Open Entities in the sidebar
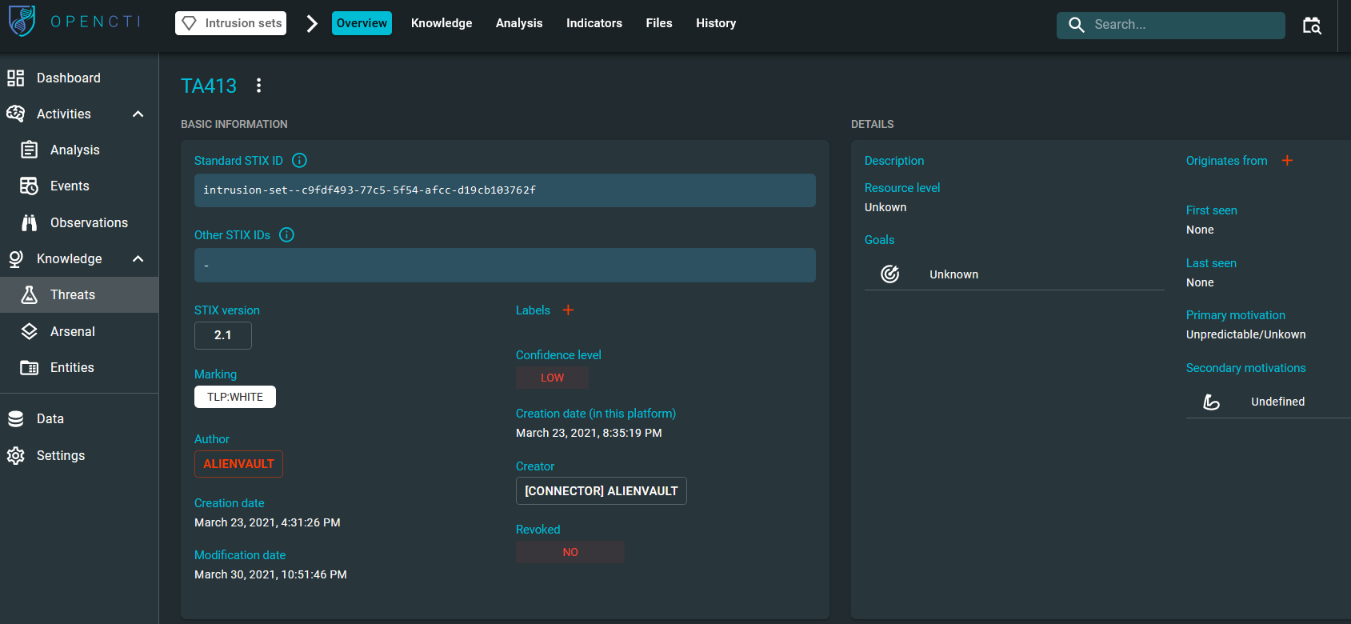 point(79,368)
